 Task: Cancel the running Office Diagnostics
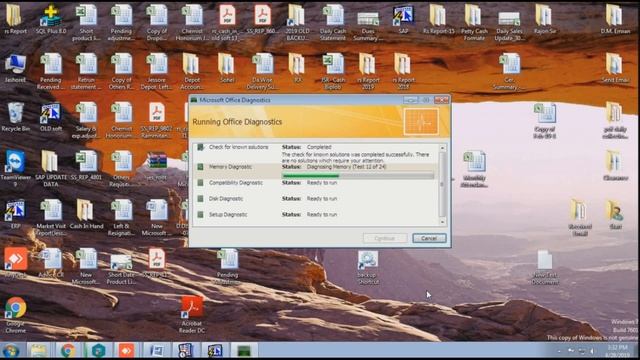429,238
